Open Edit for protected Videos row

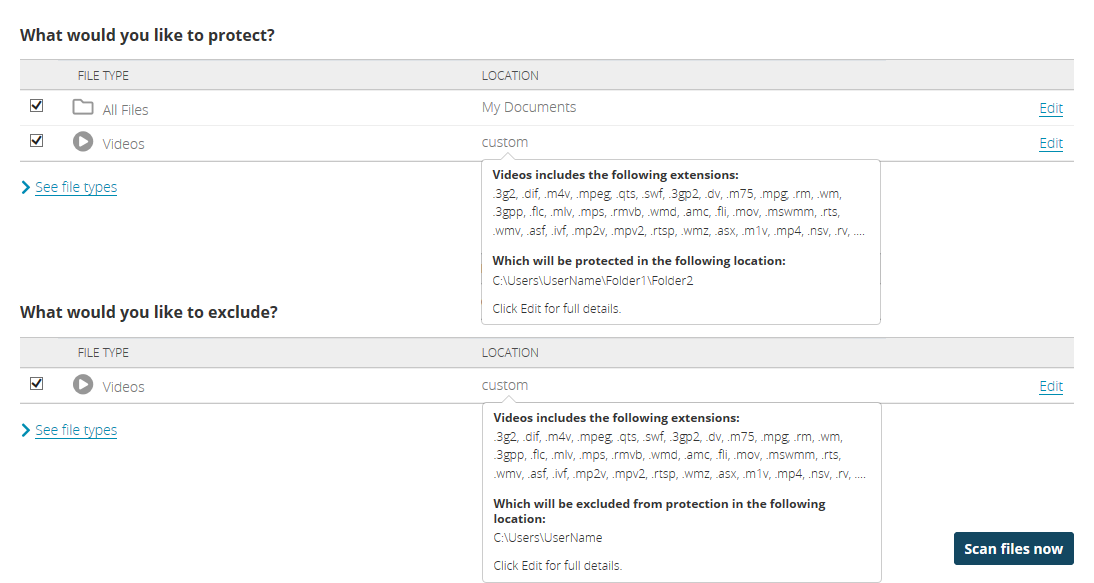1050,143
